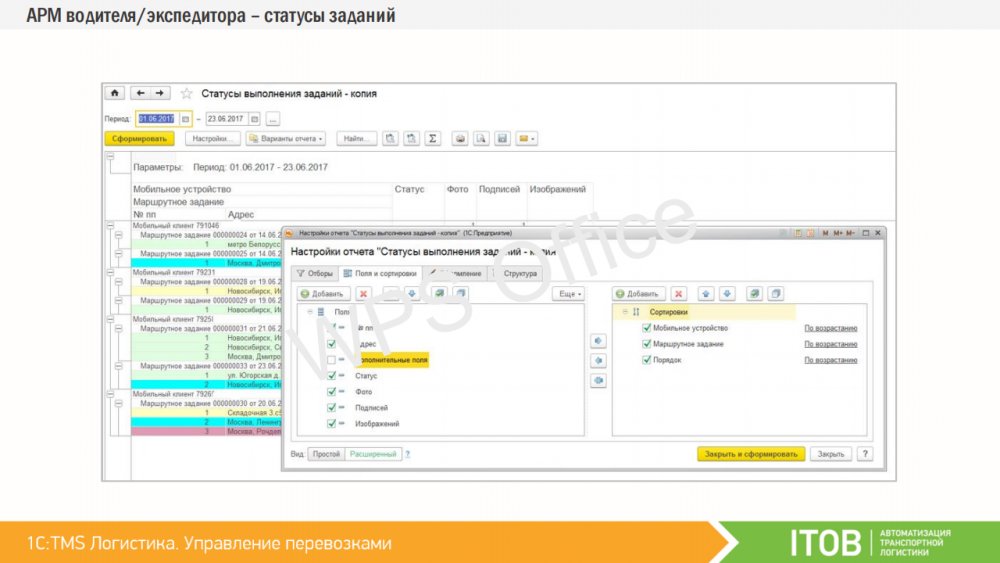Screen dimensions: 1000x563
Task: Uncheck the Статус field checkbox
Action: 332,376
